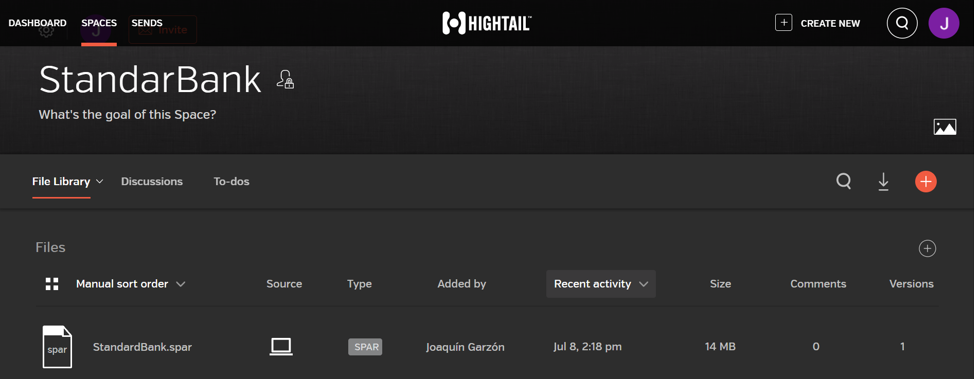Viewport: 974px width, 379px height.
Task: Click the Versions column header
Action: click(911, 284)
